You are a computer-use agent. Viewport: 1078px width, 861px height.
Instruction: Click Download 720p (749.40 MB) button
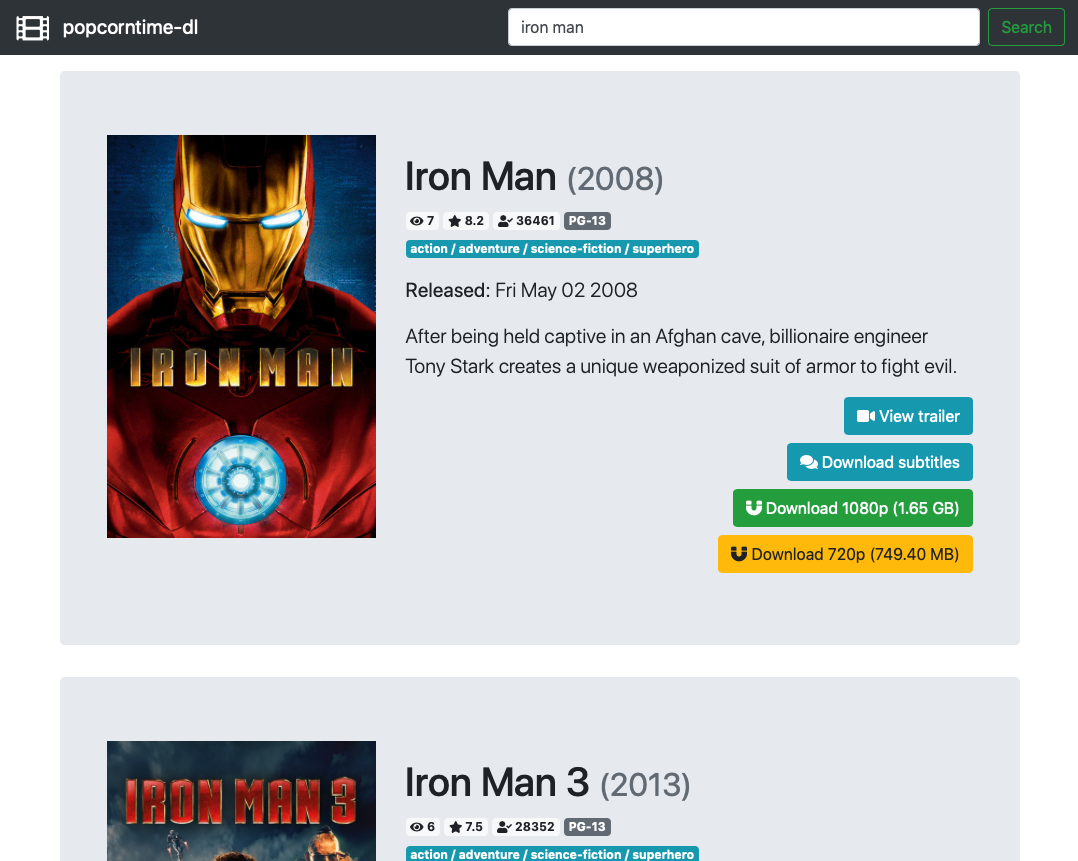[845, 554]
